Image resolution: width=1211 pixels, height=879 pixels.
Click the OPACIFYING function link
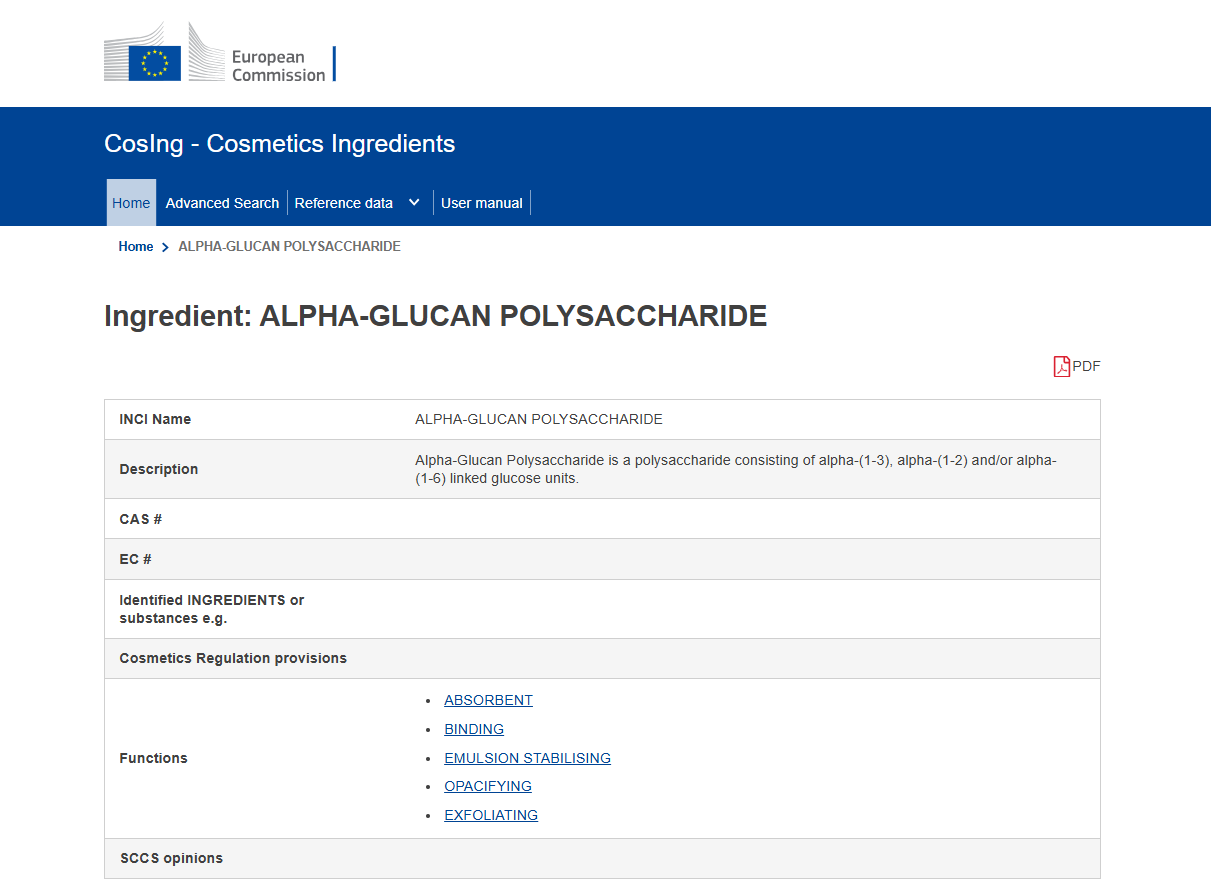pyautogui.click(x=488, y=786)
